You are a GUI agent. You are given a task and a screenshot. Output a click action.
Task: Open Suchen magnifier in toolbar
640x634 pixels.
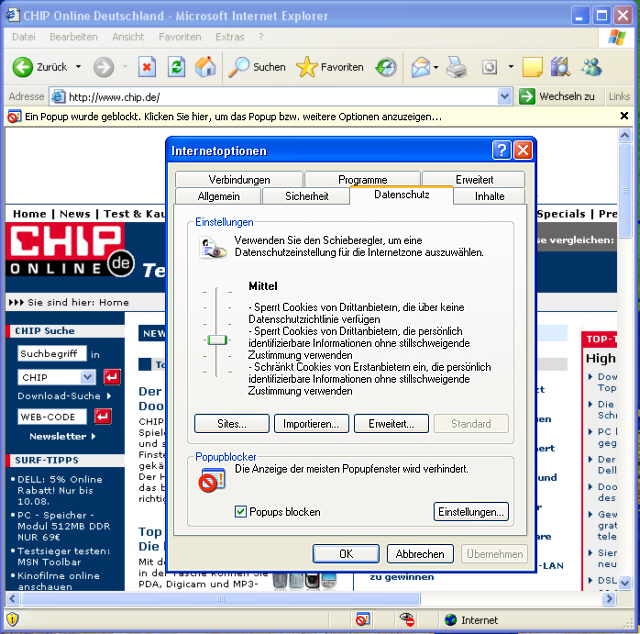coord(238,67)
